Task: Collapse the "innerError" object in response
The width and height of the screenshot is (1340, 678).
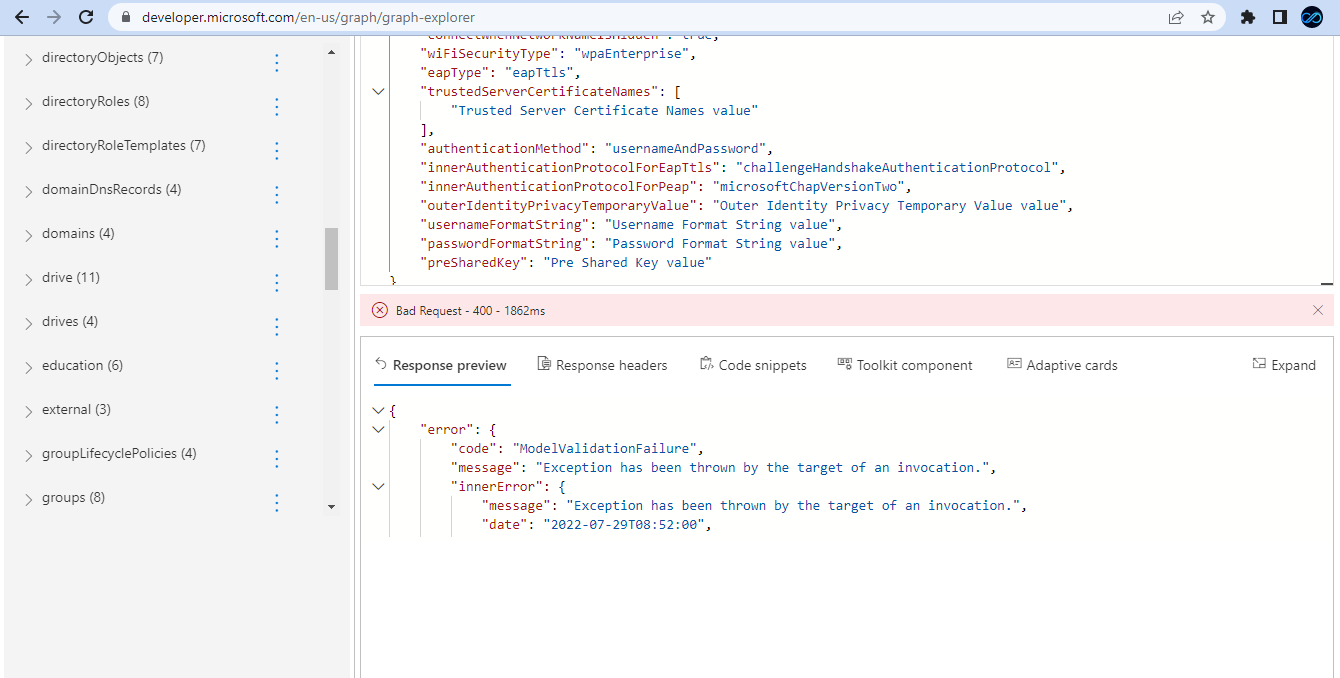Action: click(378, 486)
